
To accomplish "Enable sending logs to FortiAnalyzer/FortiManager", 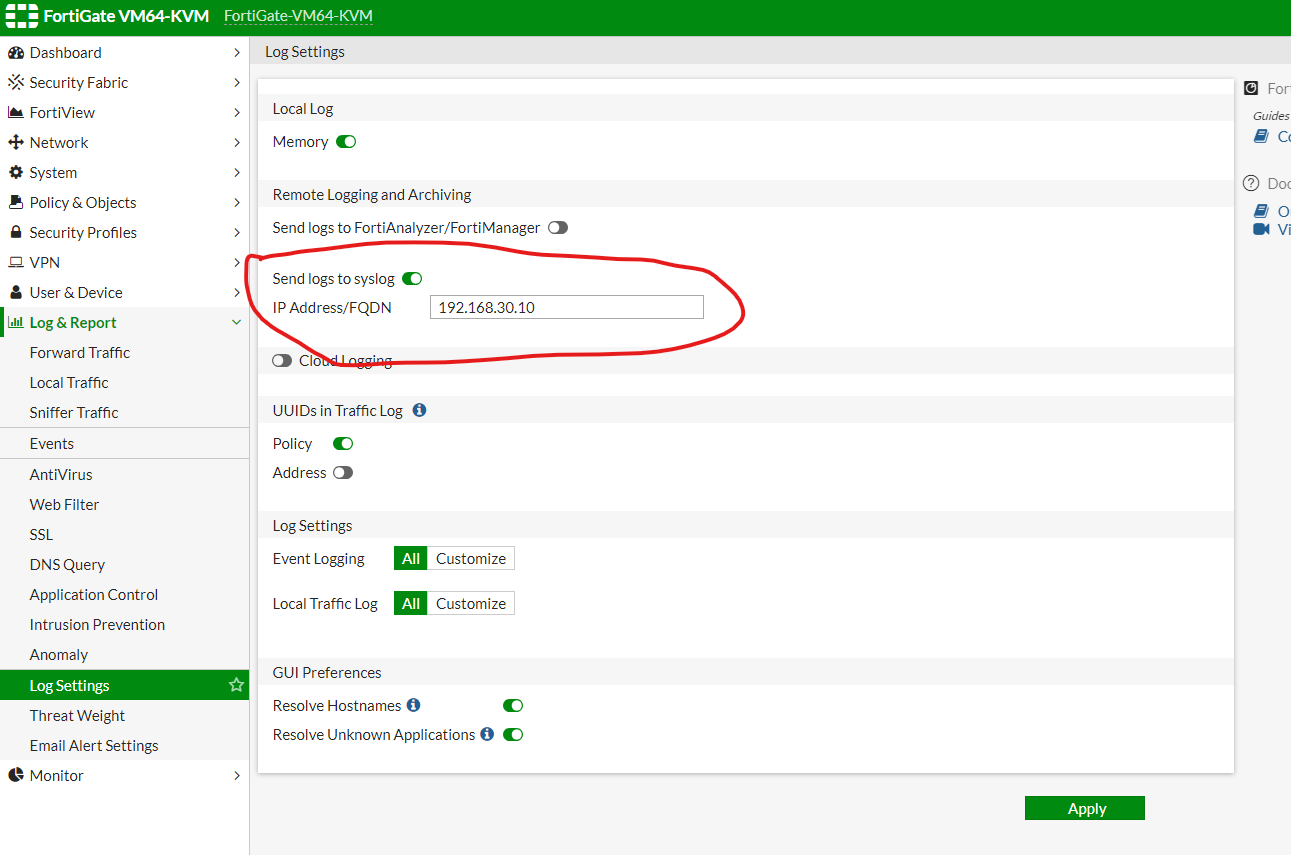I will click(557, 227).
